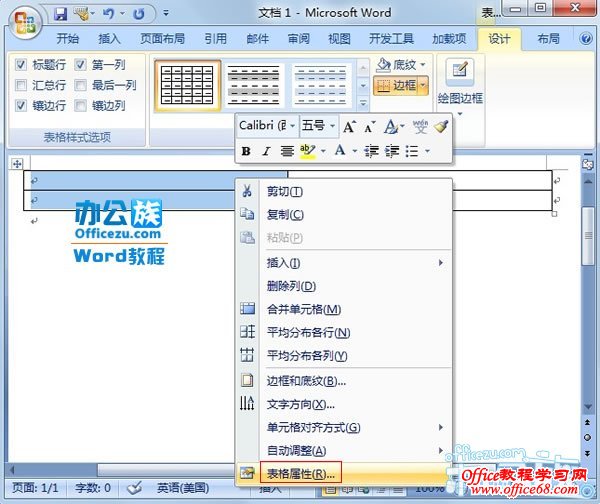The height and width of the screenshot is (504, 600).
Task: Open highlight color dropdown arrow
Action: [x=323, y=151]
